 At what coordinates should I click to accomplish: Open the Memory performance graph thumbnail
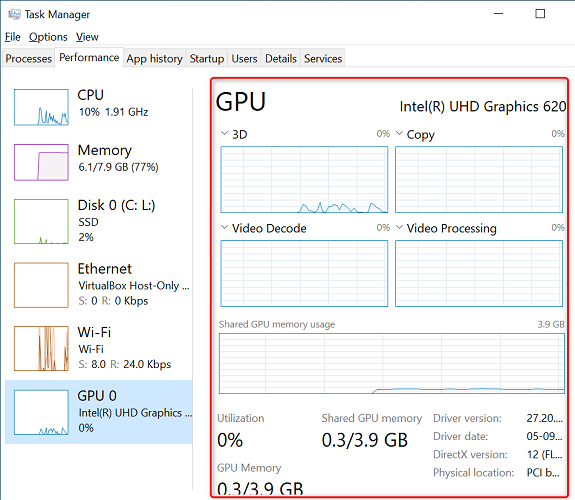pyautogui.click(x=41, y=162)
